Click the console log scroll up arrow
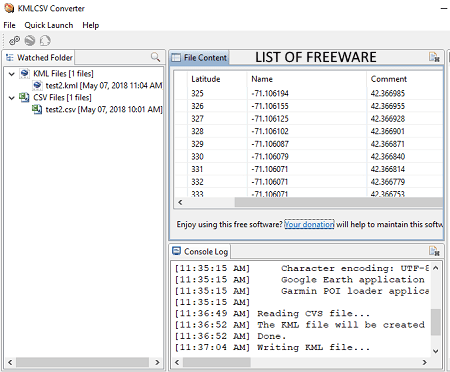This screenshot has width=450, height=372. click(x=436, y=268)
